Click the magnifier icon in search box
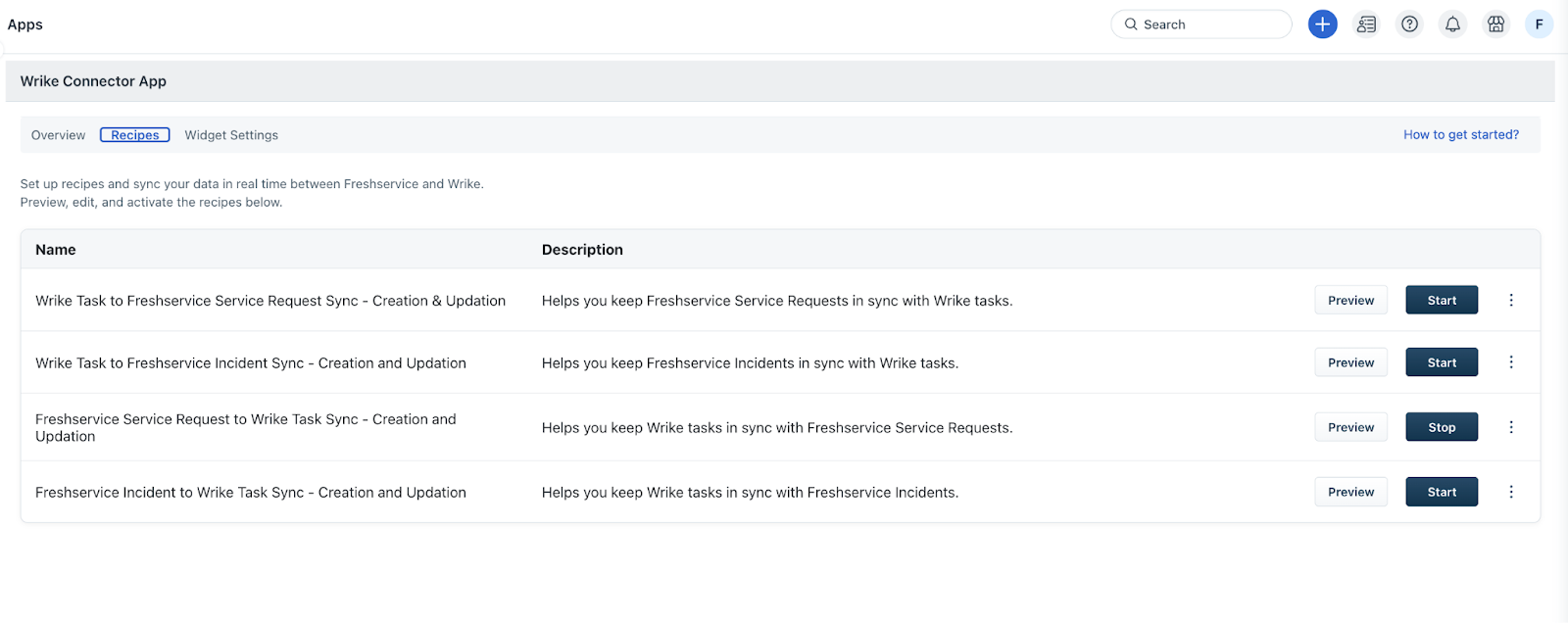Image resolution: width=1568 pixels, height=623 pixels. tap(1131, 24)
